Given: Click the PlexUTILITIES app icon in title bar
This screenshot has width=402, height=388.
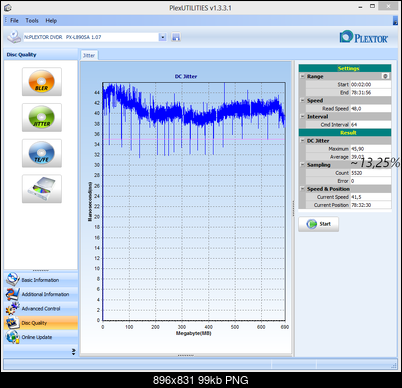Looking at the screenshot, I should 8,8.
